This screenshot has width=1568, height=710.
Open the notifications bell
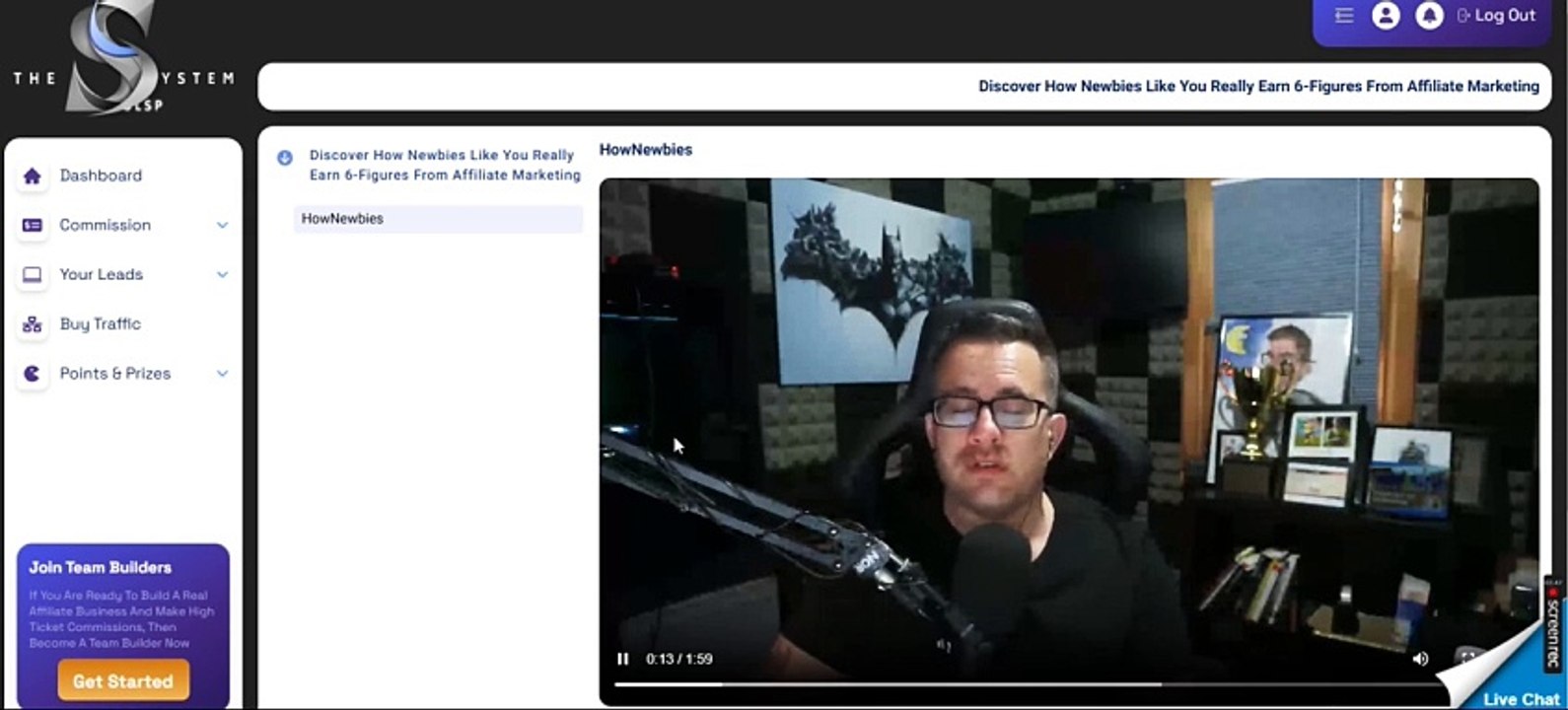1429,15
